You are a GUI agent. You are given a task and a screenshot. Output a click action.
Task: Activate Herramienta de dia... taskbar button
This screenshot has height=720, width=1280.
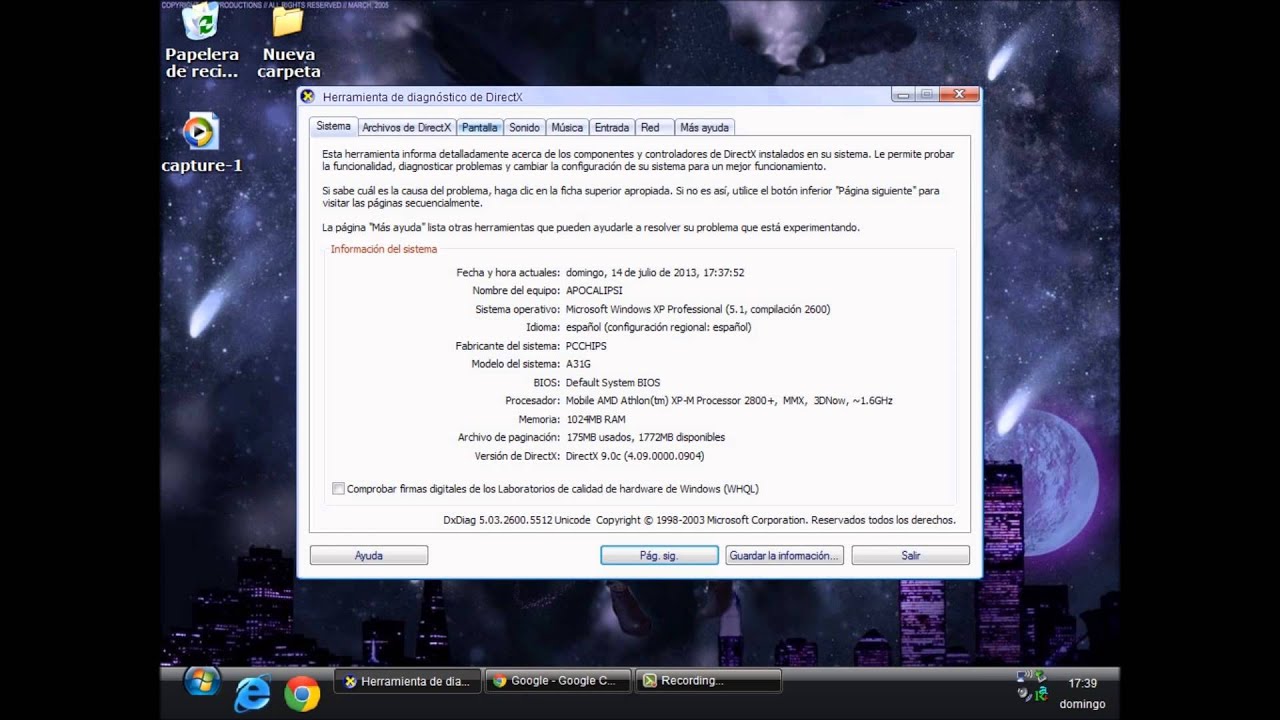pos(407,681)
